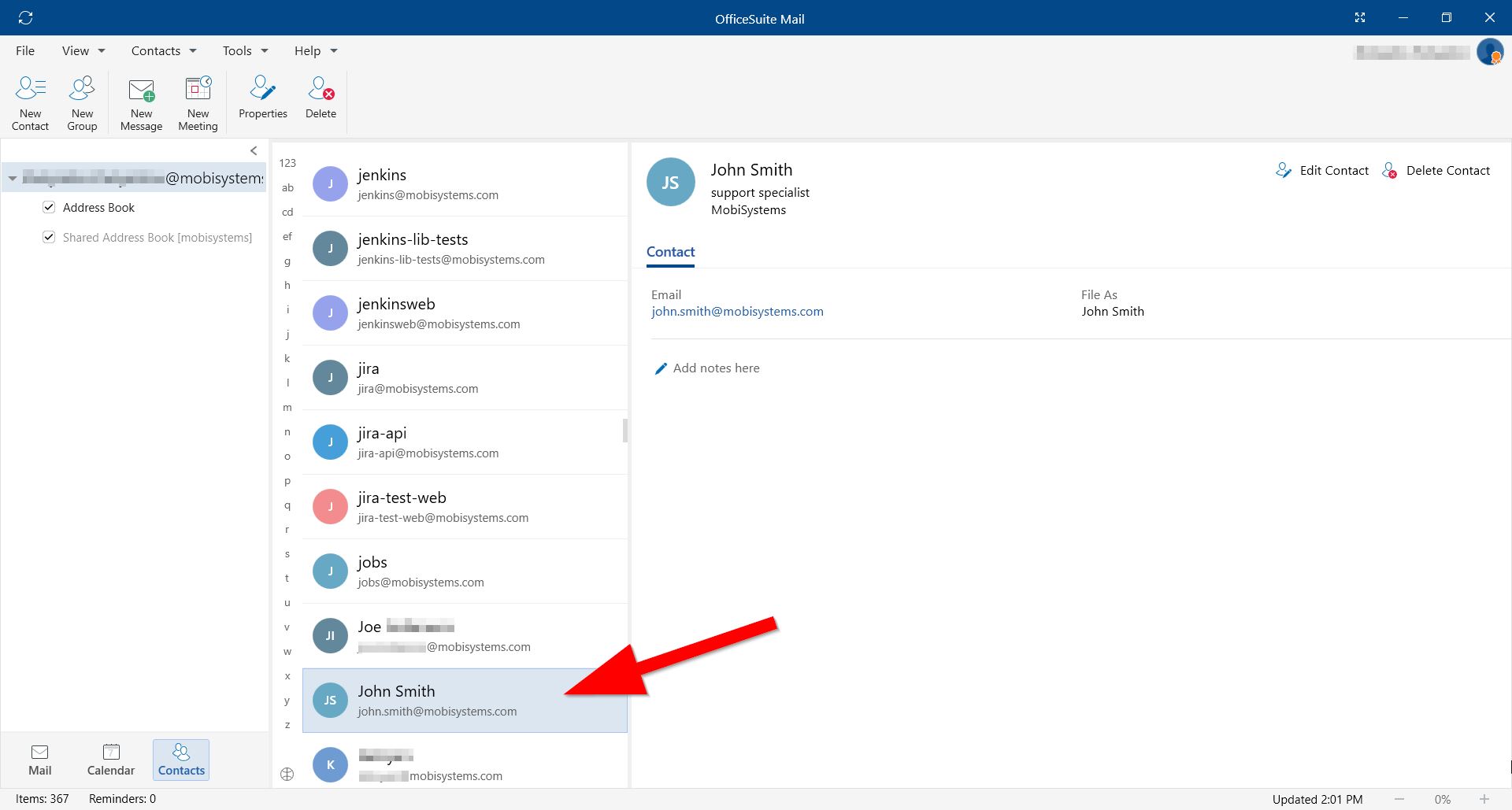Select the John Smith contact row
Viewport: 1512px width, 810px height.
[465, 701]
